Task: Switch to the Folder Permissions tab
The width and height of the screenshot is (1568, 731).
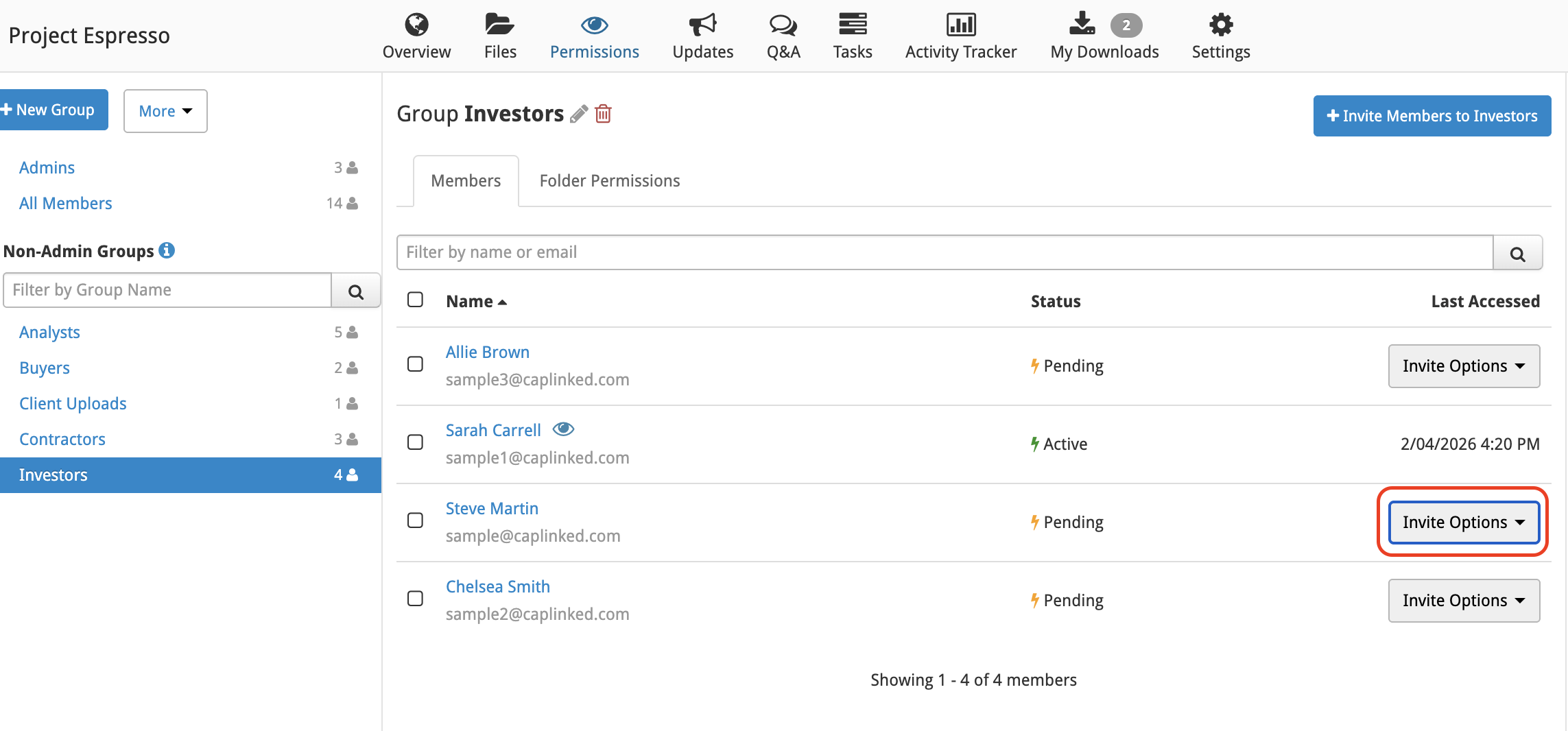Action: tap(610, 181)
